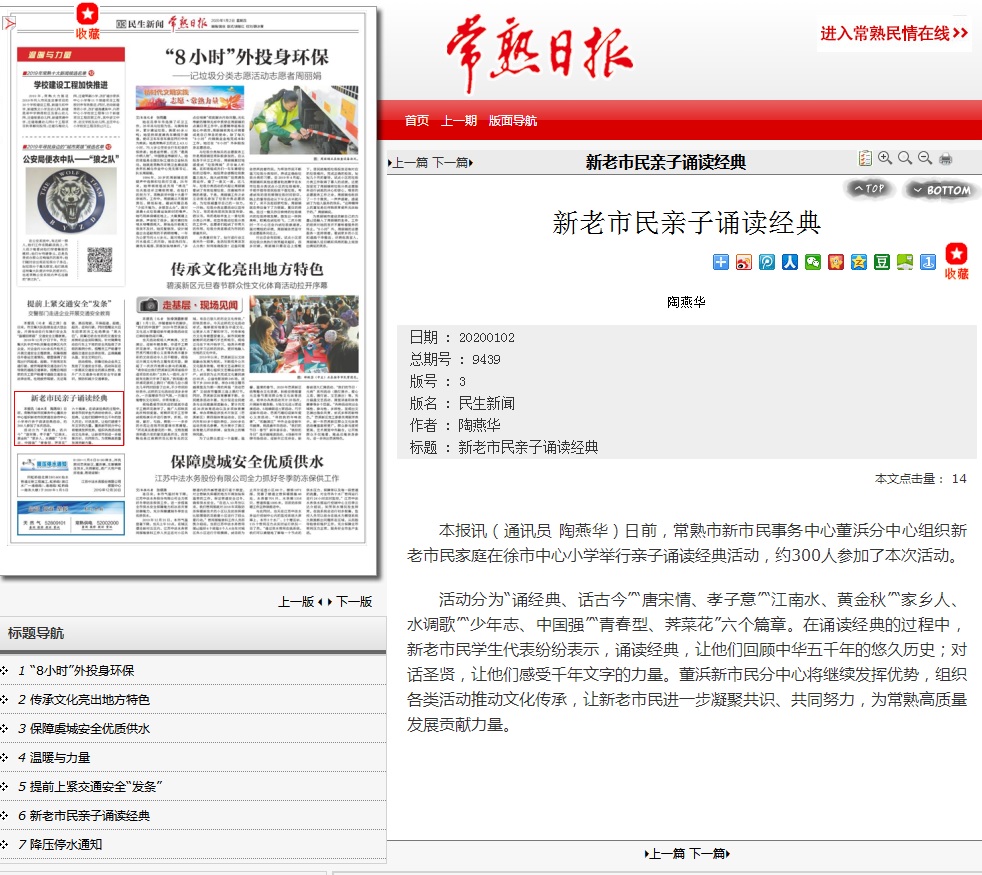Image resolution: width=982 pixels, height=875 pixels.
Task: Click the wolf emblem article on thumbnail
Action: point(70,200)
